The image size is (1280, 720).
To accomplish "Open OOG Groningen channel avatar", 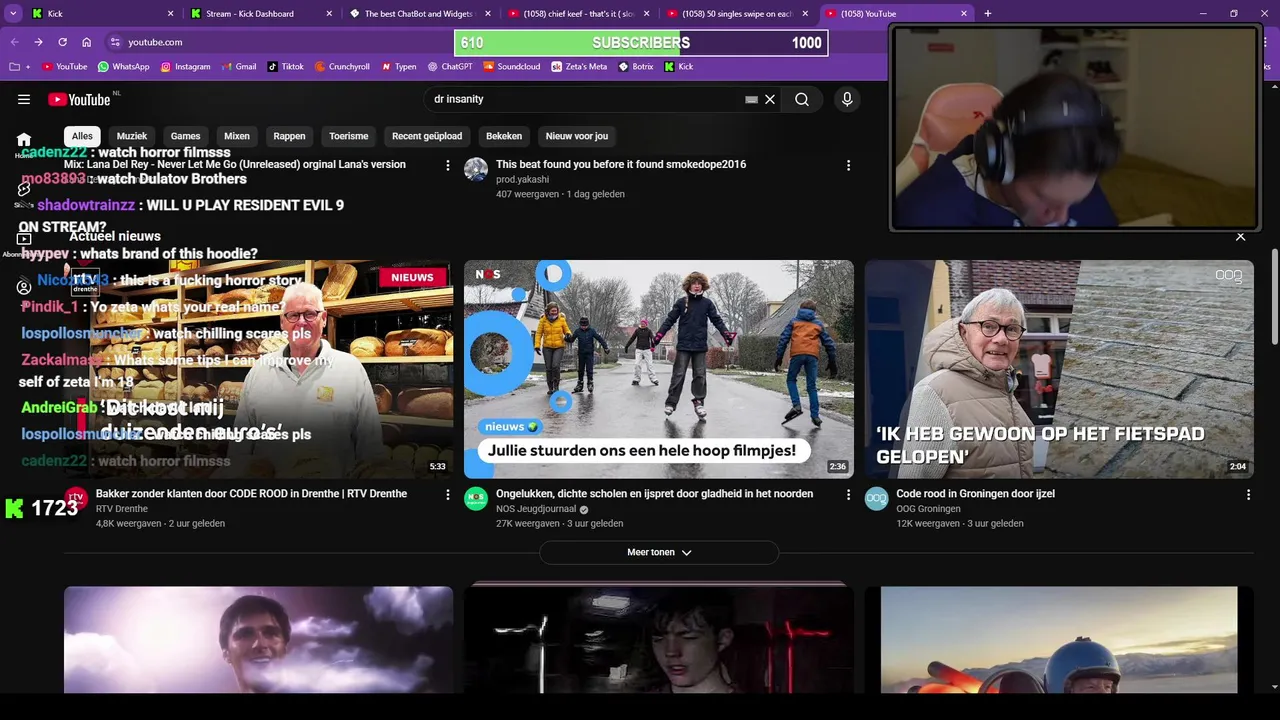I will point(876,498).
